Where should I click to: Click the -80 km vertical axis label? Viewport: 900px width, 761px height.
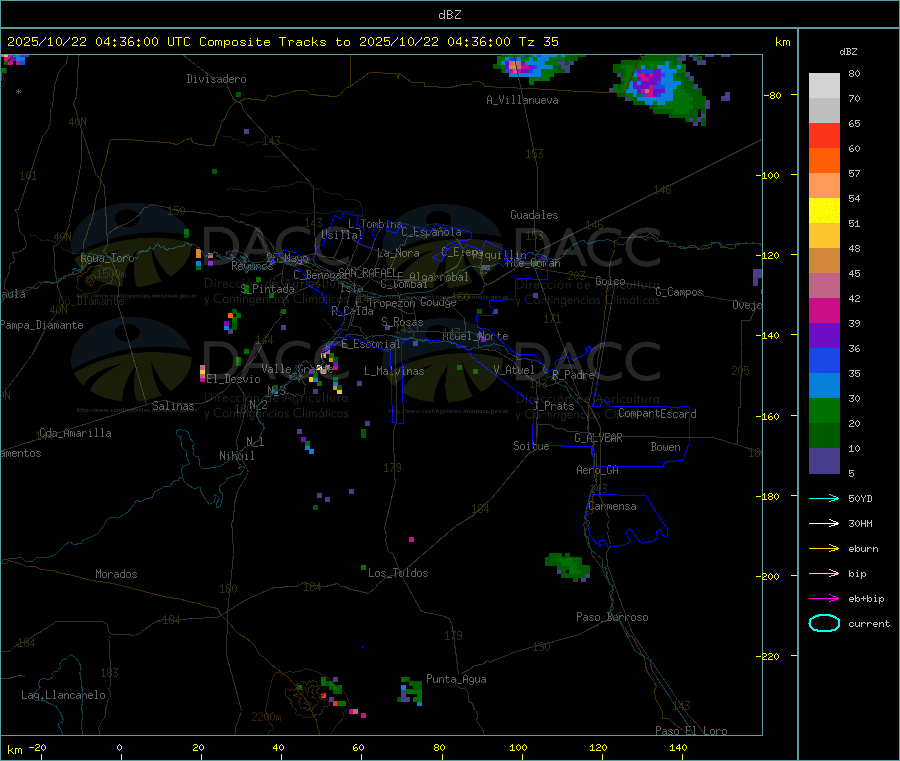coord(772,95)
